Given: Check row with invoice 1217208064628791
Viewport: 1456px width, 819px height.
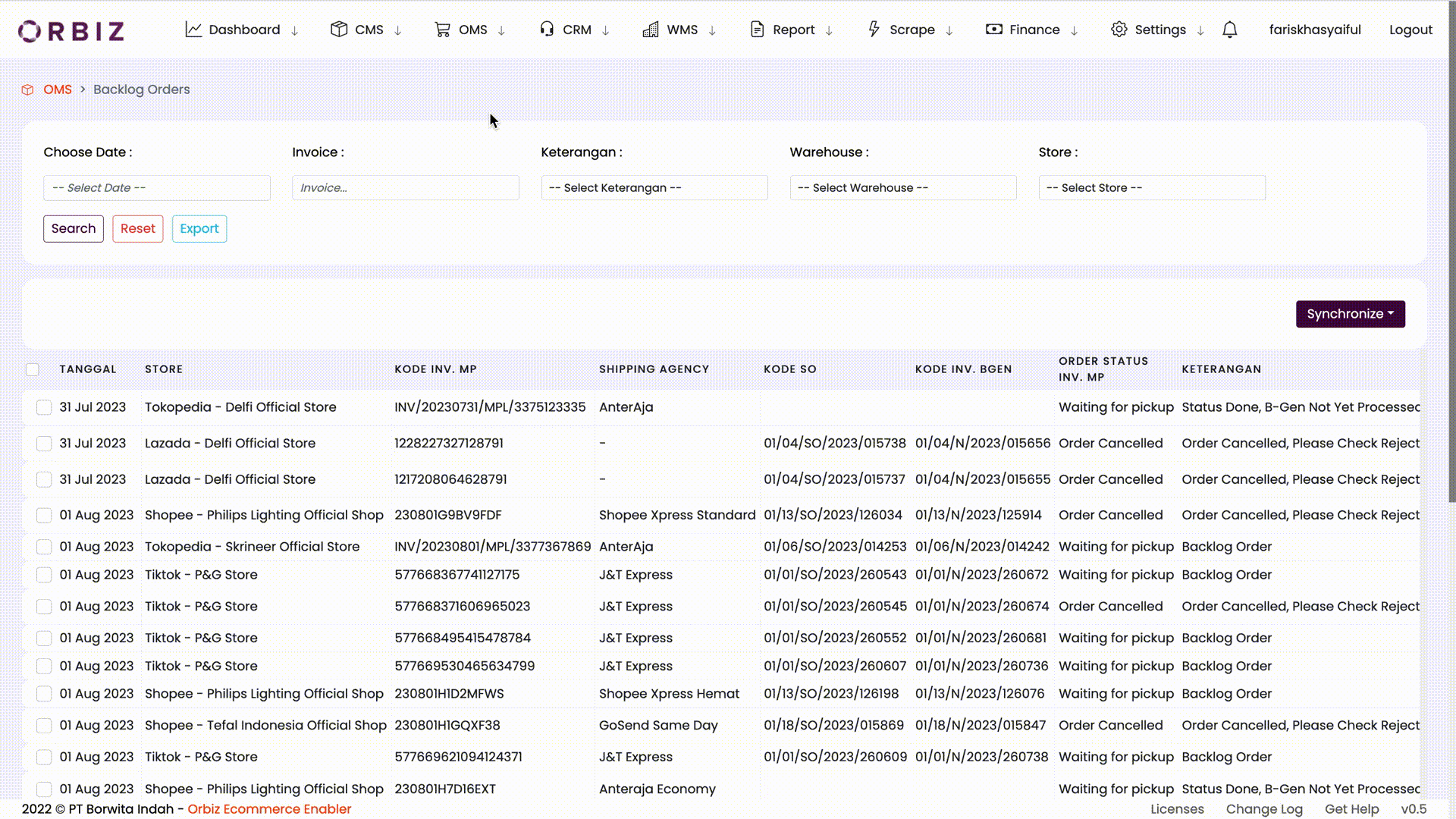Looking at the screenshot, I should click(x=44, y=479).
